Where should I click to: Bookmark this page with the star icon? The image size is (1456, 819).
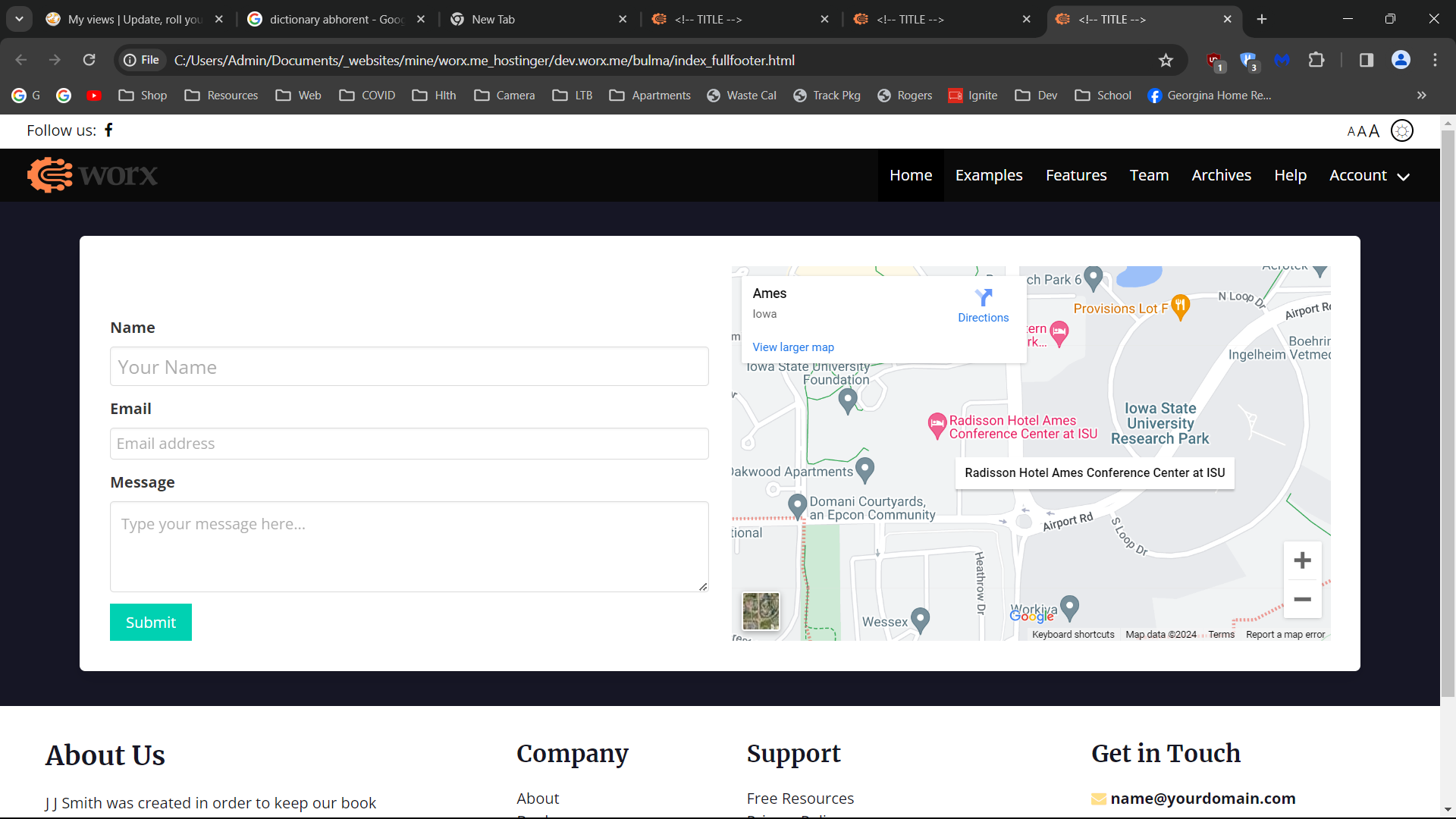pos(1166,60)
